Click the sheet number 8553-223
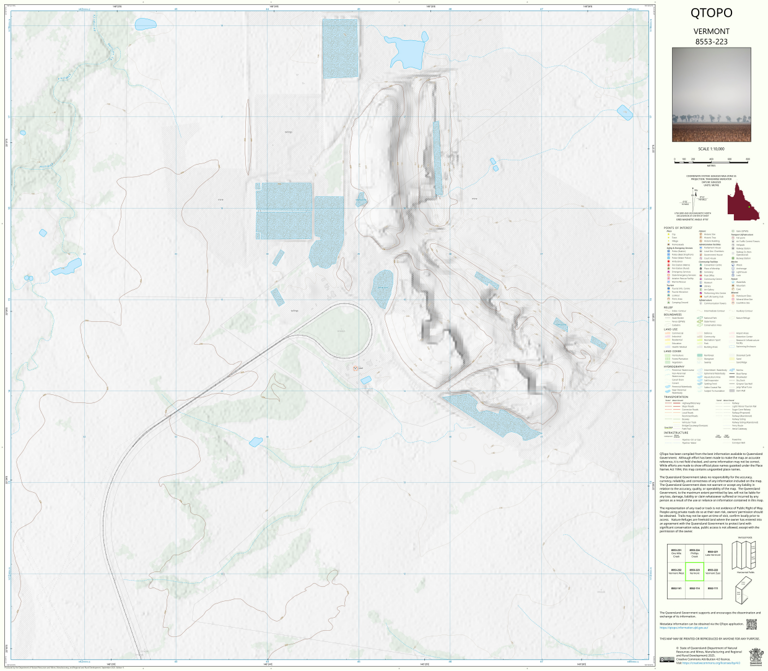 pyautogui.click(x=711, y=42)
